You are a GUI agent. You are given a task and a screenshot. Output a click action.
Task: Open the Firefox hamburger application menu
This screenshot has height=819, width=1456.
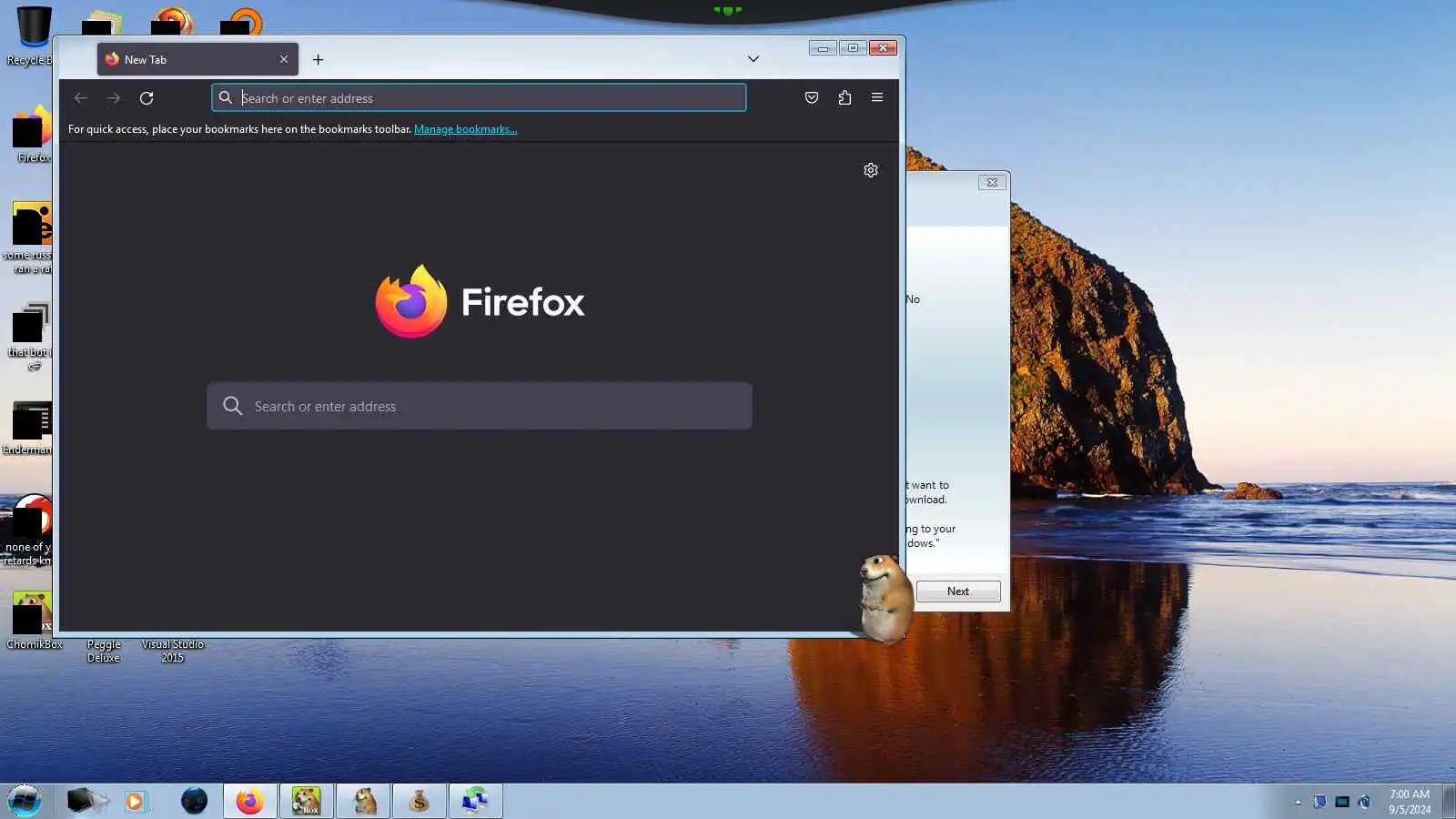(877, 98)
